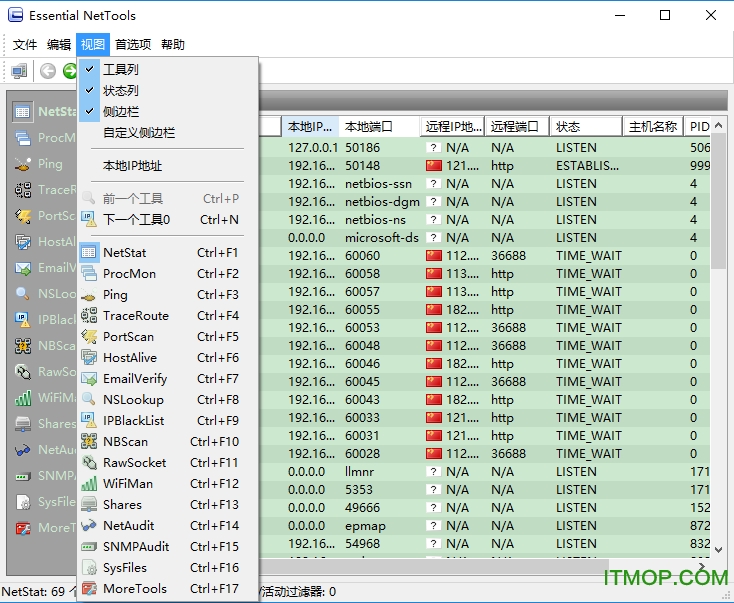Screen dimensions: 734x603
Task: Open WiFiMan sidebar icon
Action: (x=22, y=398)
